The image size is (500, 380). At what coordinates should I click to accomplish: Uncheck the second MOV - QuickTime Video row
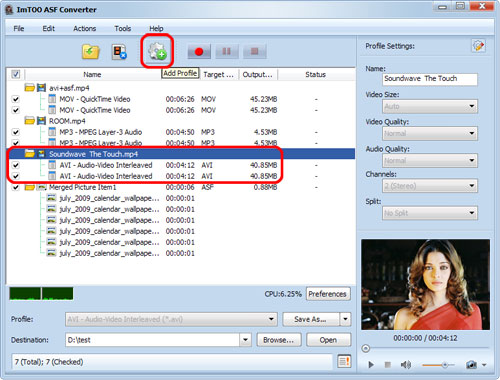coord(16,110)
